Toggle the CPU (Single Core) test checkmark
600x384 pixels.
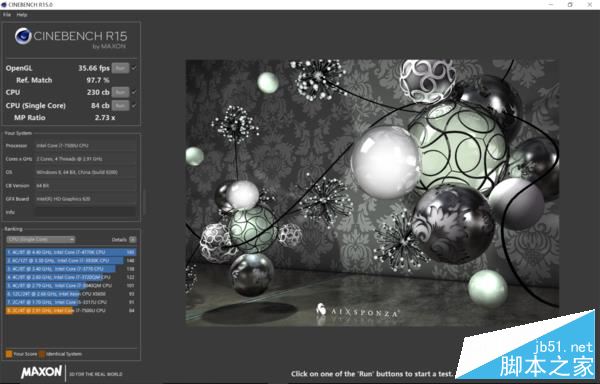pyautogui.click(x=134, y=106)
